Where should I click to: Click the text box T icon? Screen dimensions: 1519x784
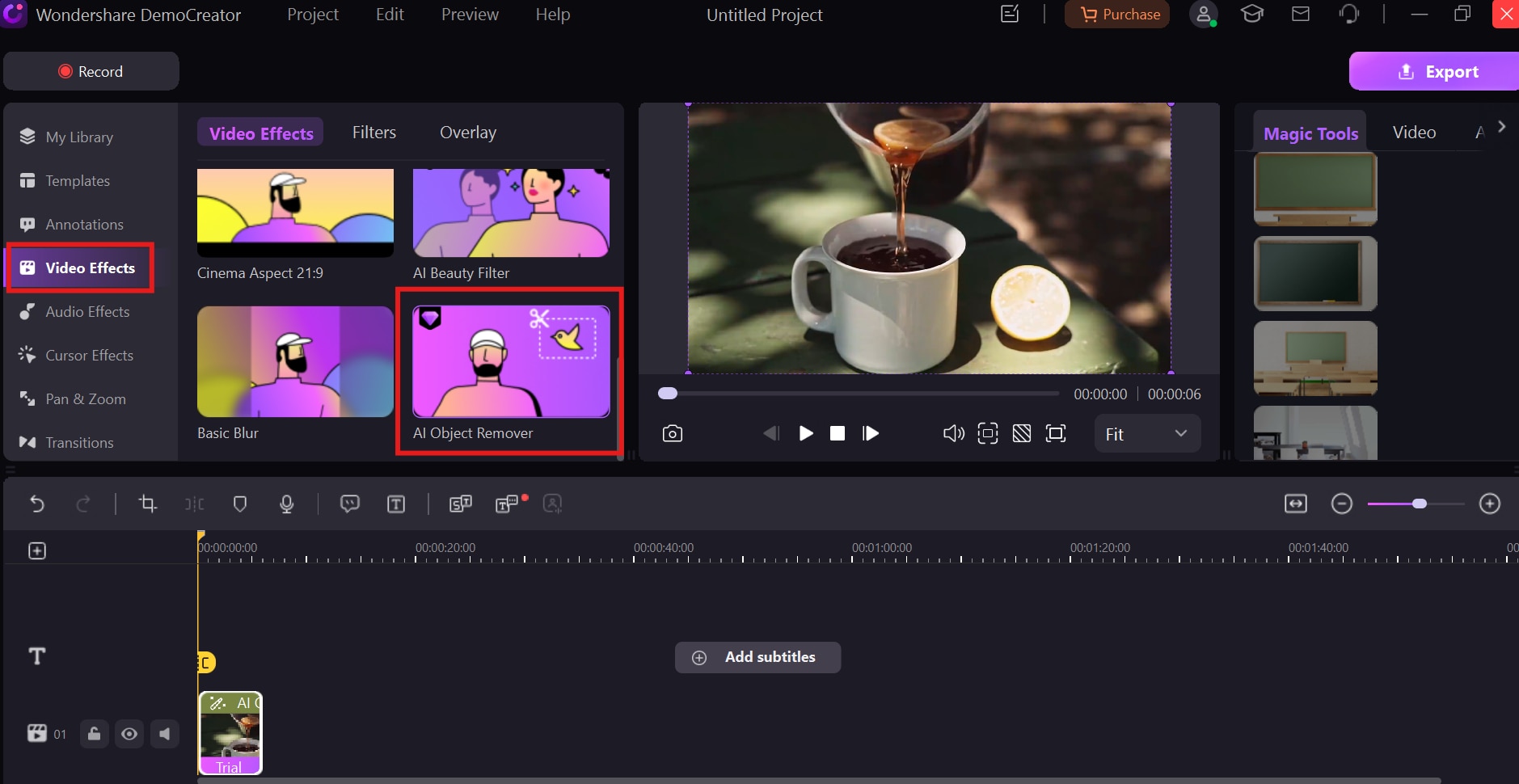[x=396, y=504]
